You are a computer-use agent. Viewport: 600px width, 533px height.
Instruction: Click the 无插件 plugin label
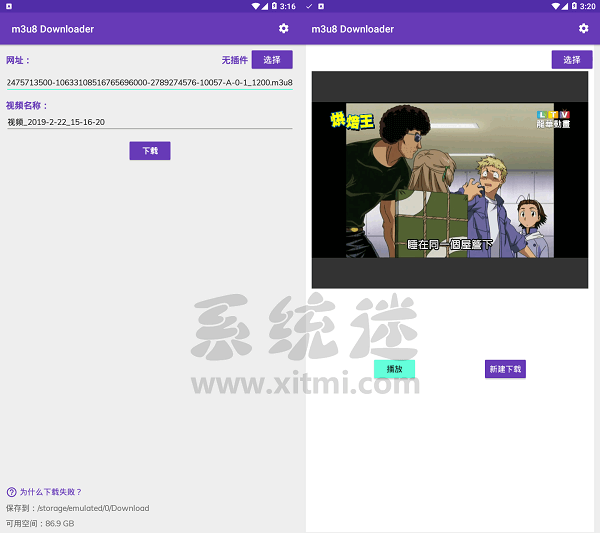(235, 60)
